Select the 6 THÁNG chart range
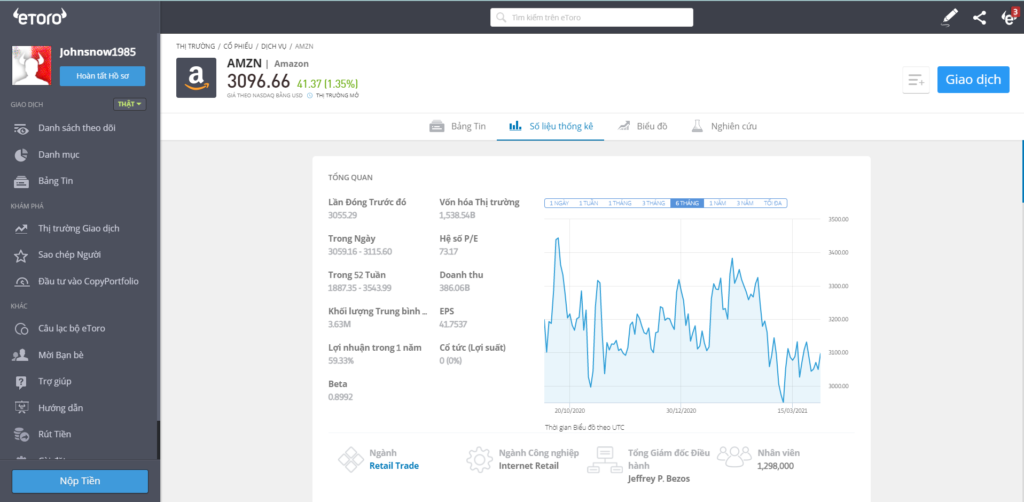The width and height of the screenshot is (1024, 502). [687, 203]
